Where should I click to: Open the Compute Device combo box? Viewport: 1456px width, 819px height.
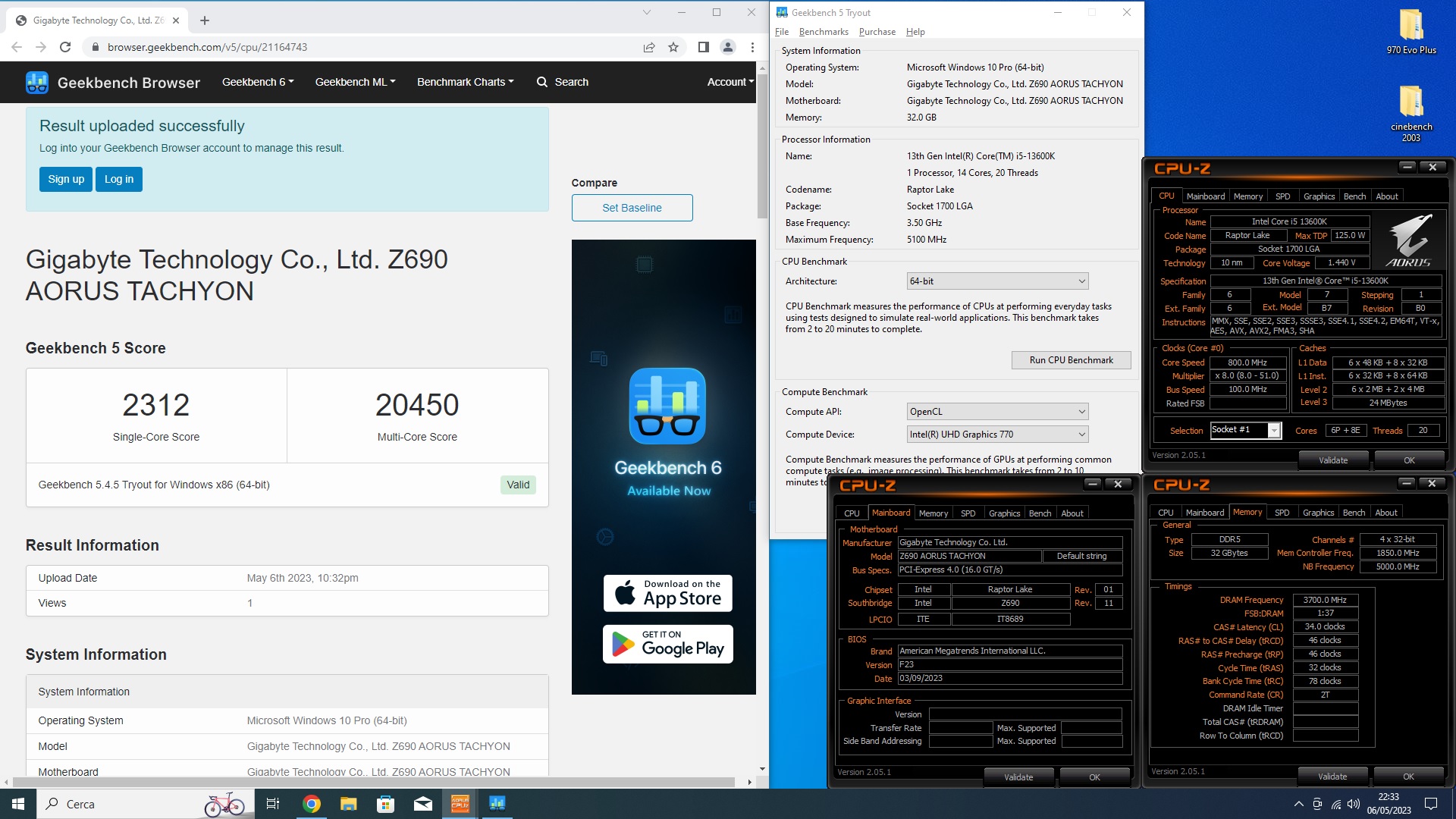[997, 435]
